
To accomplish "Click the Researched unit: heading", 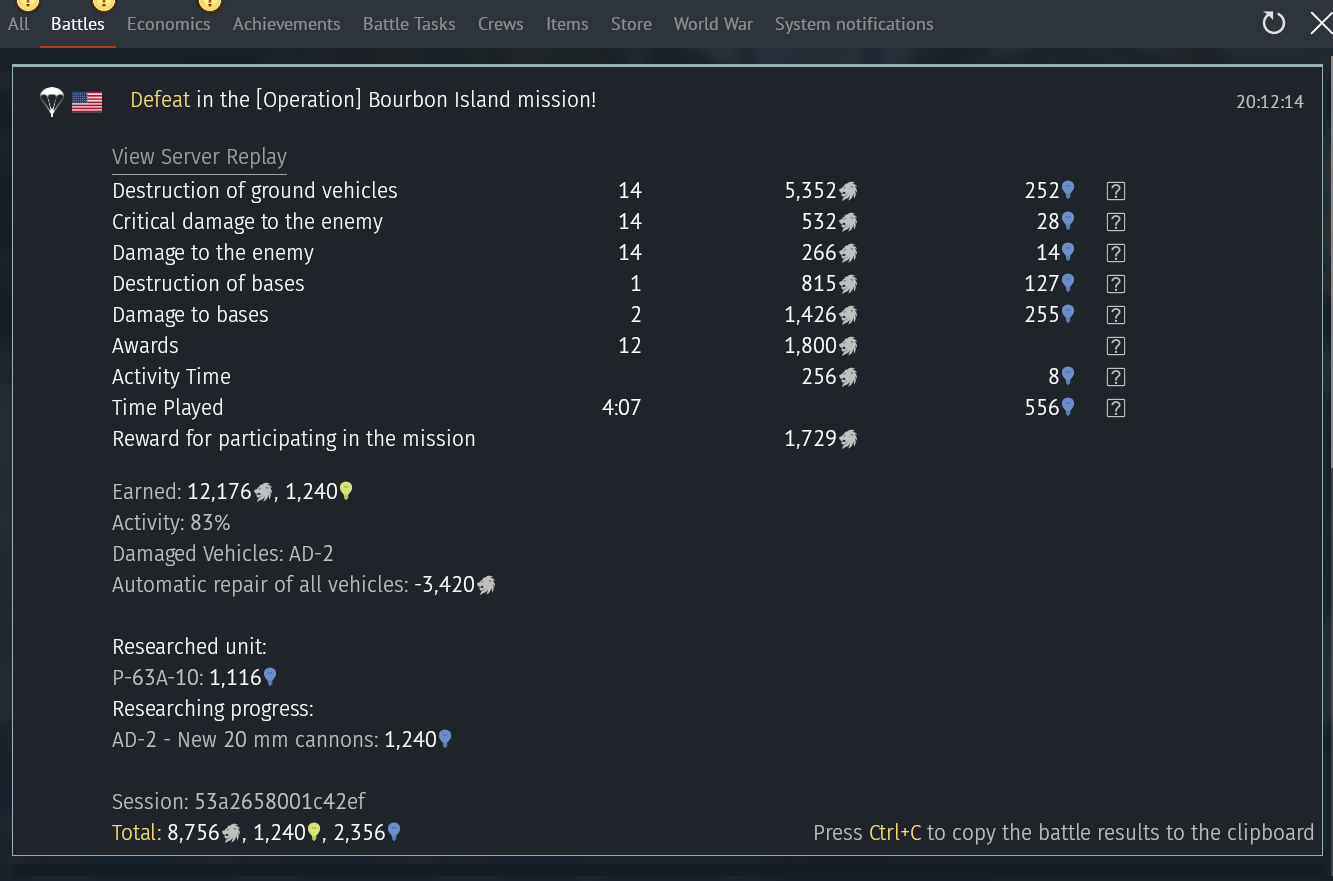I will (x=189, y=647).
